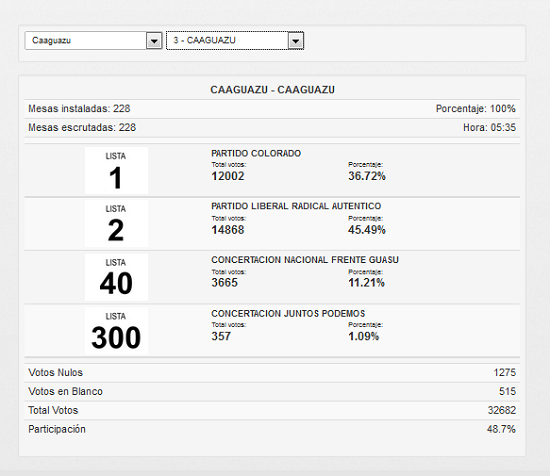Click the Votos Nulos row label
This screenshot has height=476, width=550.
pyautogui.click(x=55, y=372)
